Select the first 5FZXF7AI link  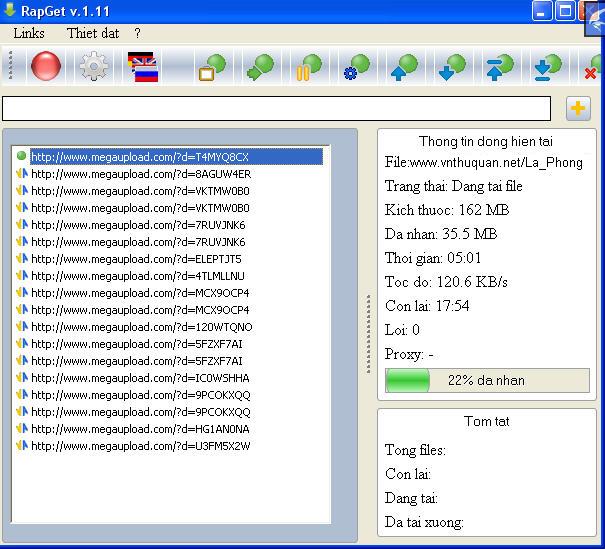(137, 344)
